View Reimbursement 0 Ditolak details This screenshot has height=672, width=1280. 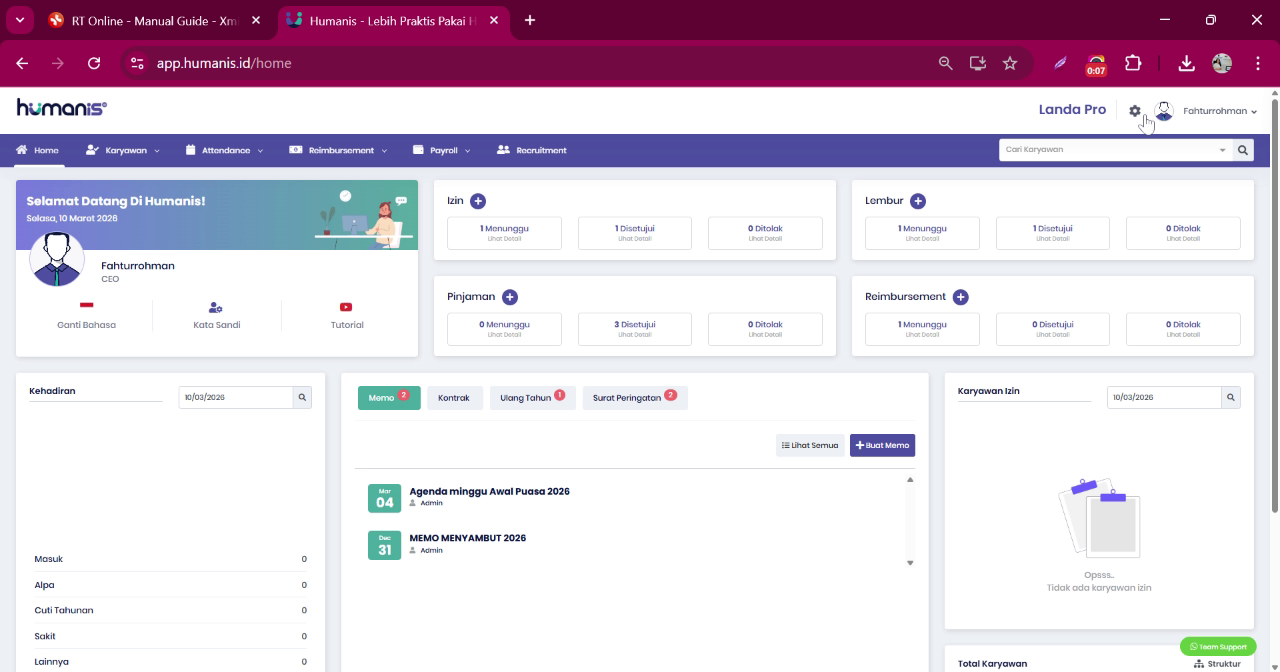[1183, 329]
